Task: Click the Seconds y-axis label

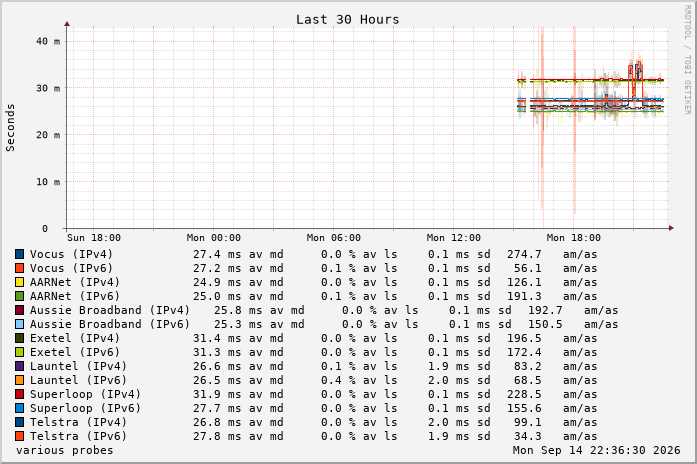Action: (x=10, y=128)
